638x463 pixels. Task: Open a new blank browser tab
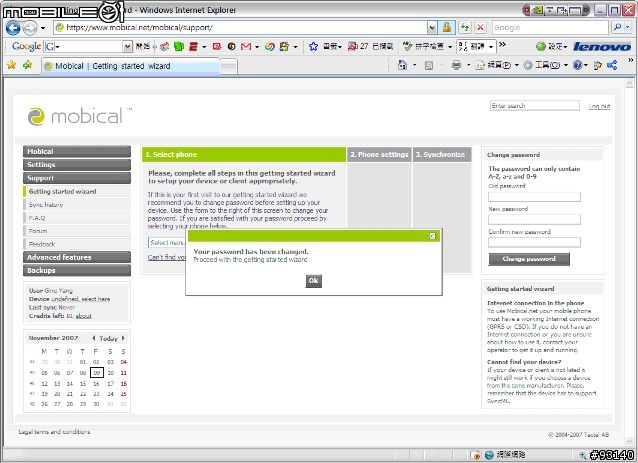click(x=229, y=67)
